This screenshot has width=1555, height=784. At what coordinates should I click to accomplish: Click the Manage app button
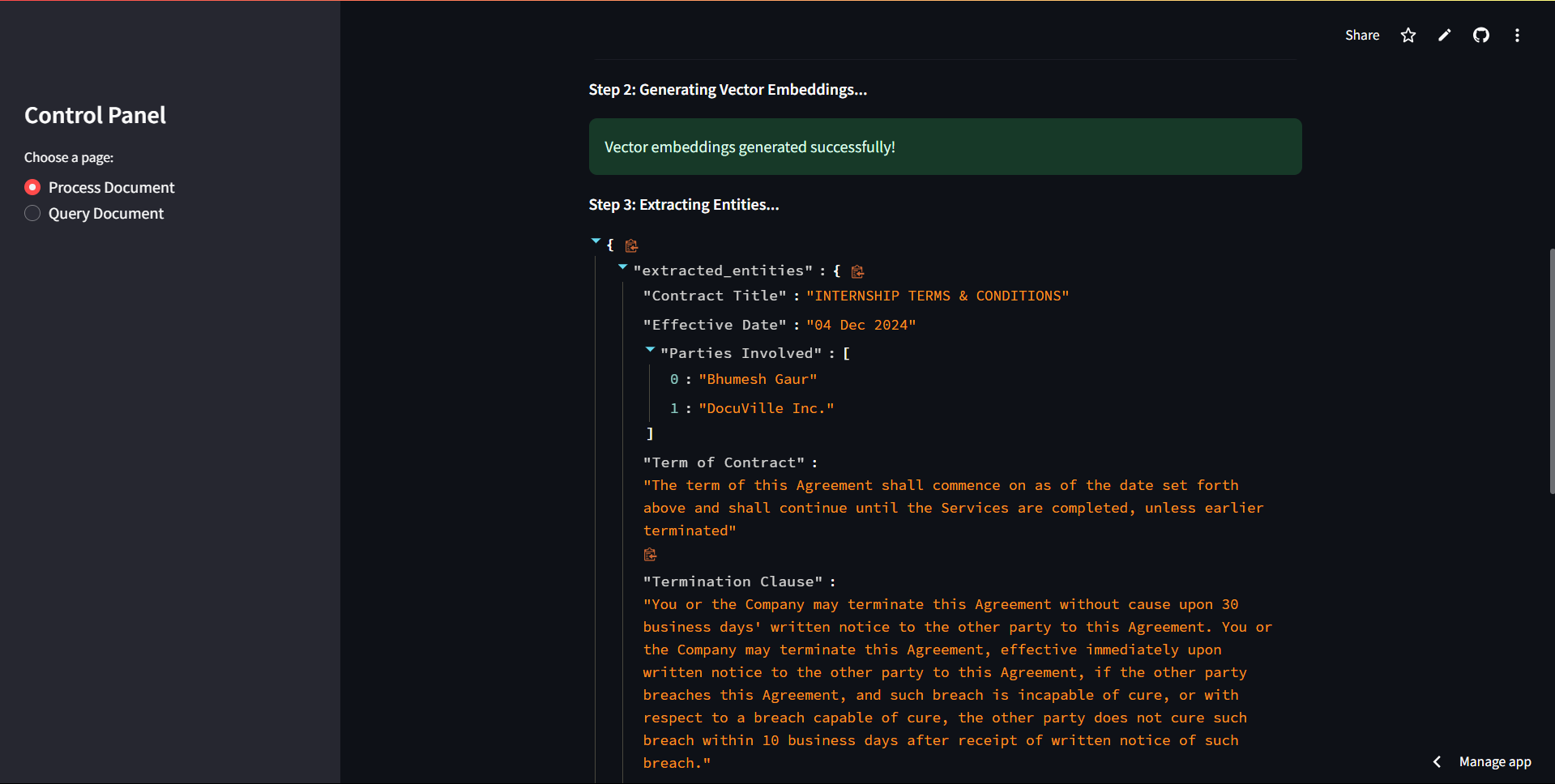click(x=1494, y=761)
